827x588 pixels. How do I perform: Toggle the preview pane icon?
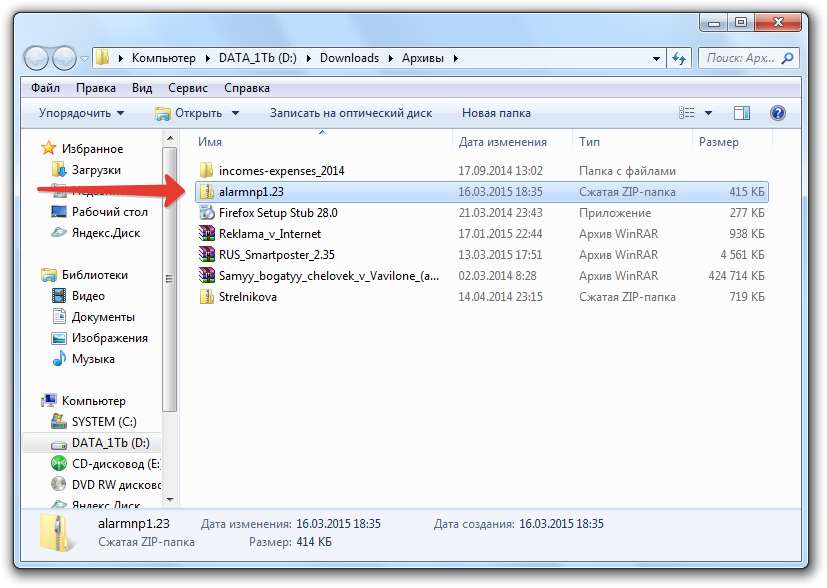coord(741,112)
